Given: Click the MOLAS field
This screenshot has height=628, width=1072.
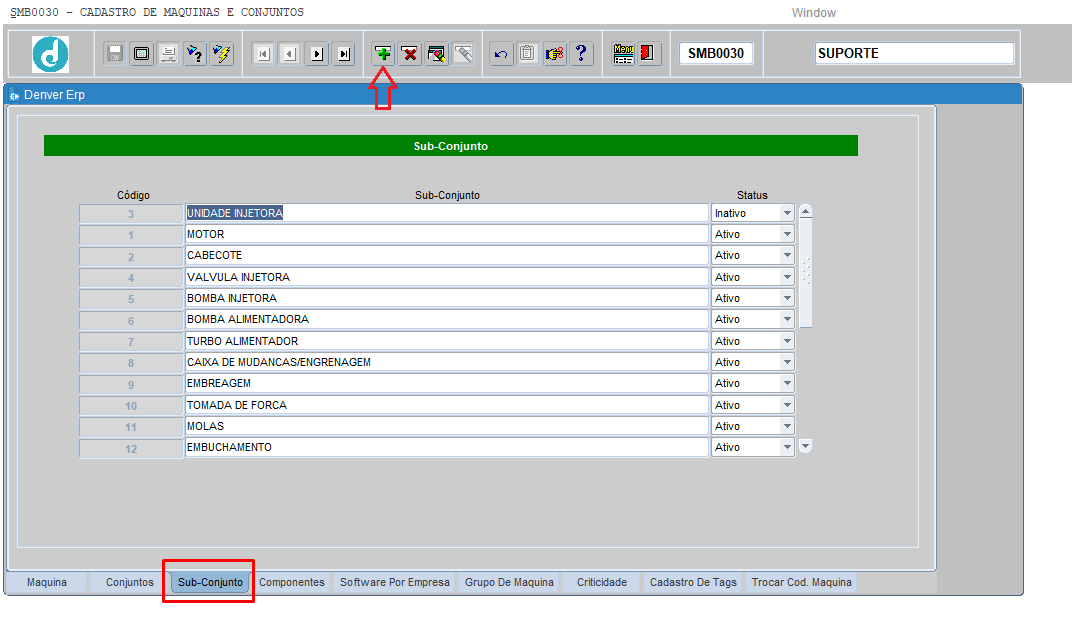Looking at the screenshot, I should tap(446, 426).
